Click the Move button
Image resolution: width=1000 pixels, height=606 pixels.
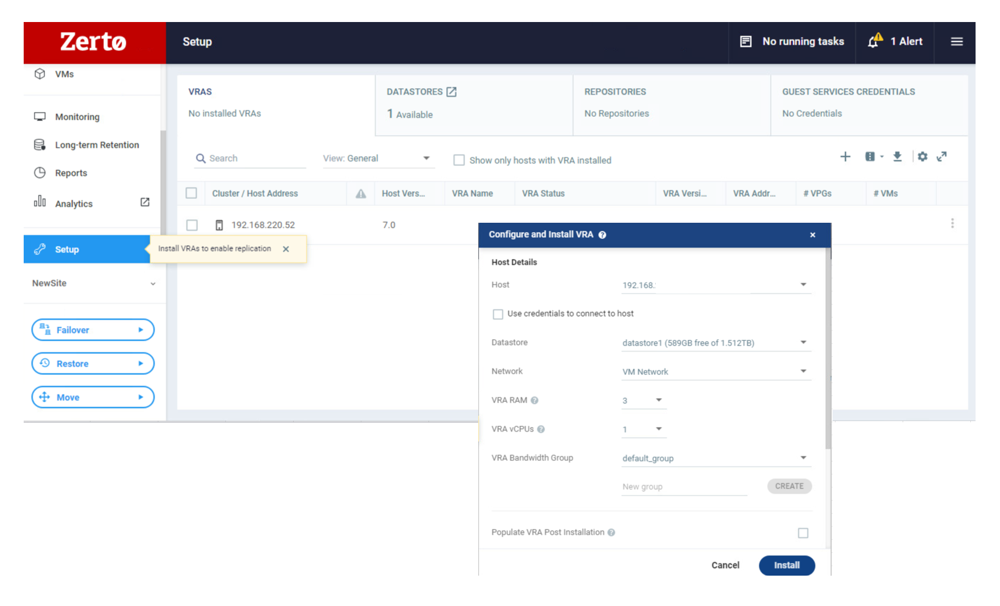pos(93,397)
